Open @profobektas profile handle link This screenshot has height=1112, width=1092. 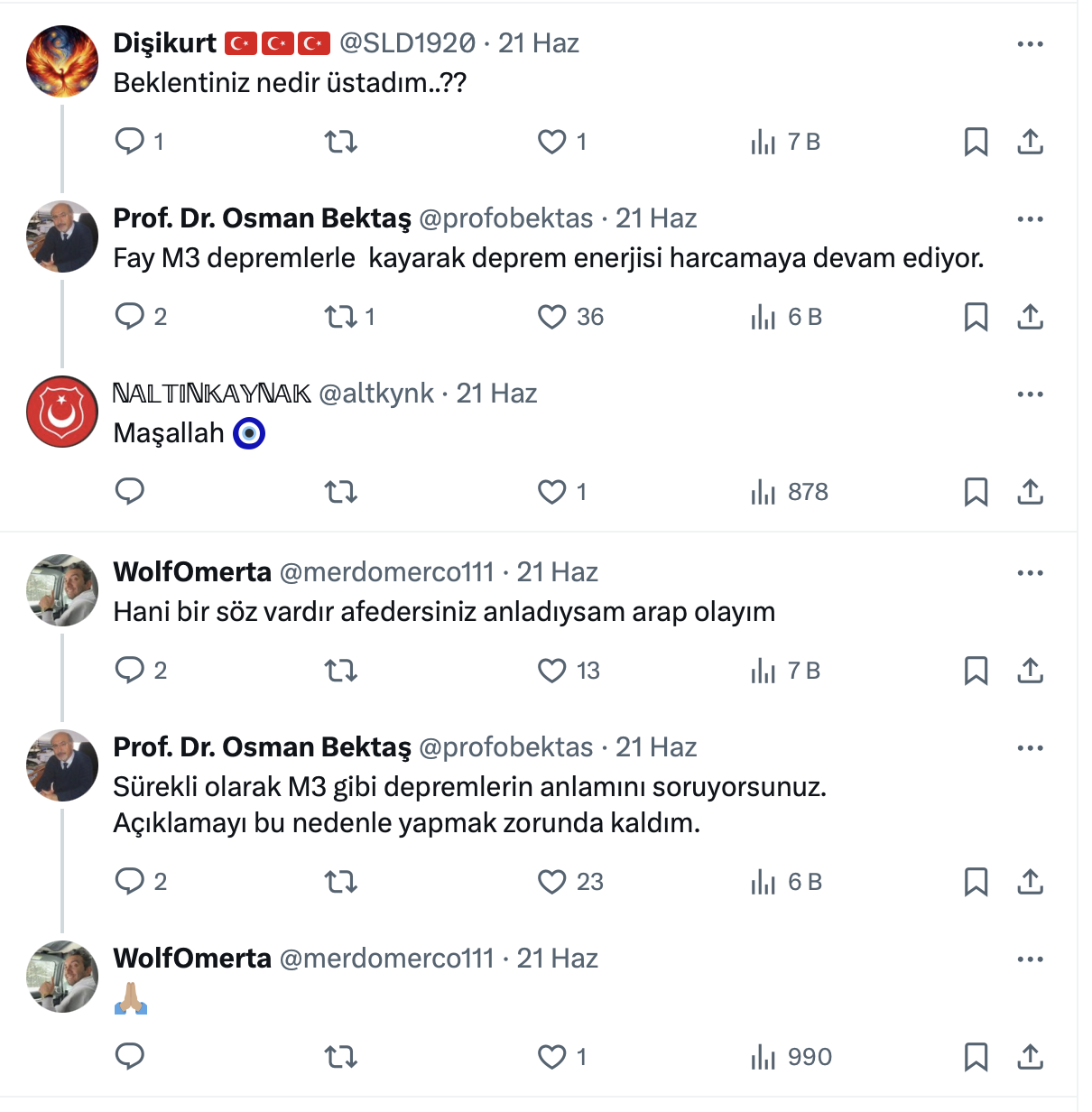coord(506,218)
